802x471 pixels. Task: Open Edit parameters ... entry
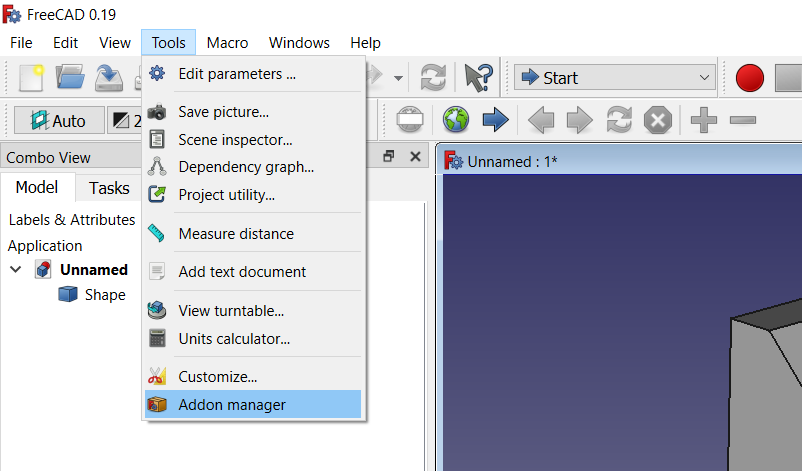coord(253,74)
